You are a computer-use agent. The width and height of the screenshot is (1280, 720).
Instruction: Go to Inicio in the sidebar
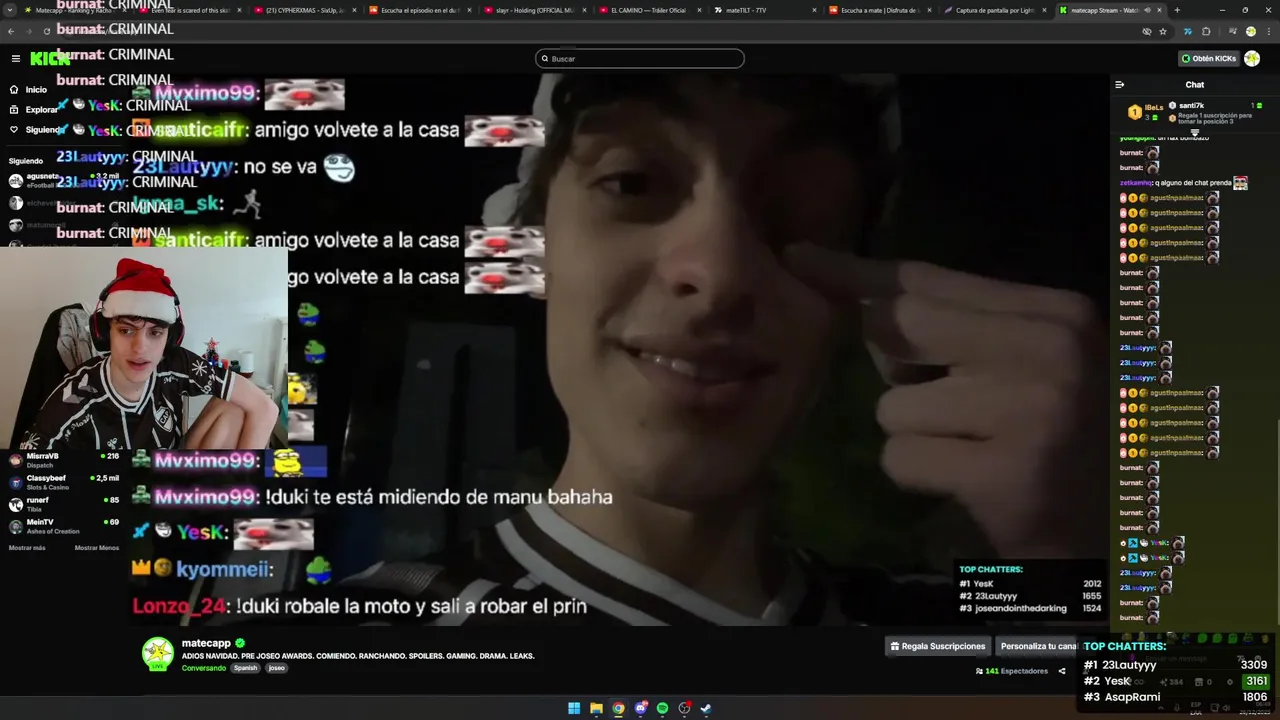coord(36,89)
